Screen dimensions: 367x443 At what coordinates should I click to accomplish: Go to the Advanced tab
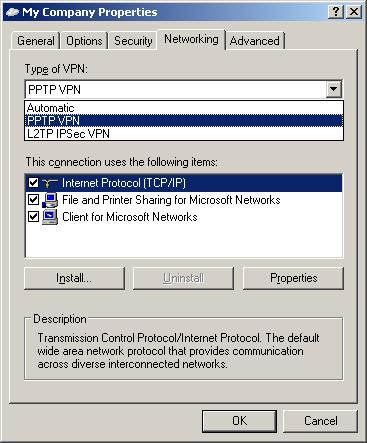[x=255, y=41]
